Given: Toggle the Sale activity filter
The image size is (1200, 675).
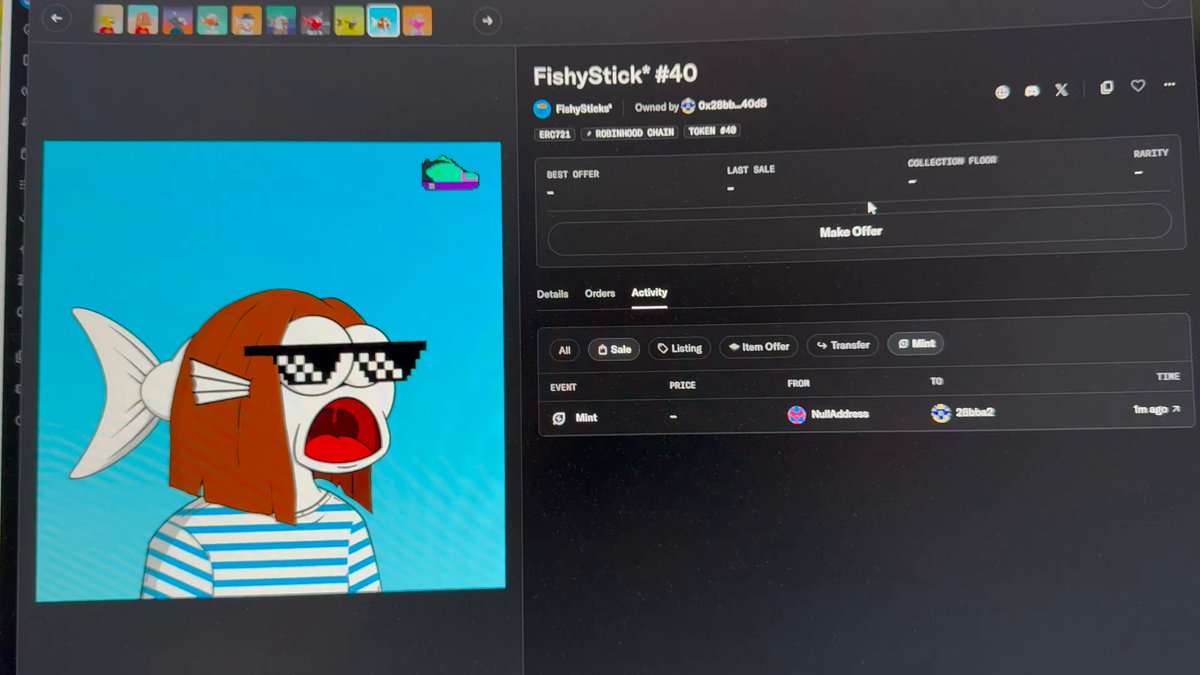Looking at the screenshot, I should 614,349.
